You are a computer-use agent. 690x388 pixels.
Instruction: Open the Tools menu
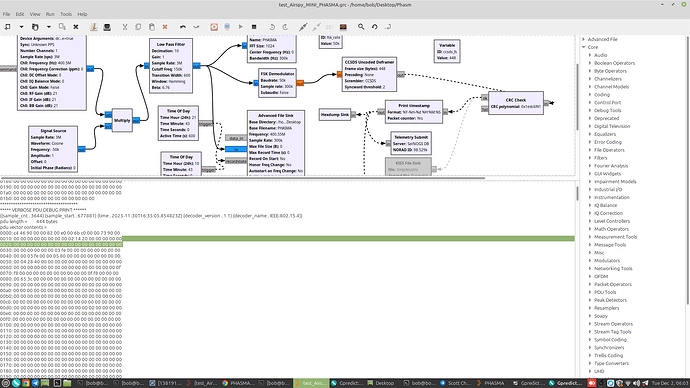coord(66,14)
